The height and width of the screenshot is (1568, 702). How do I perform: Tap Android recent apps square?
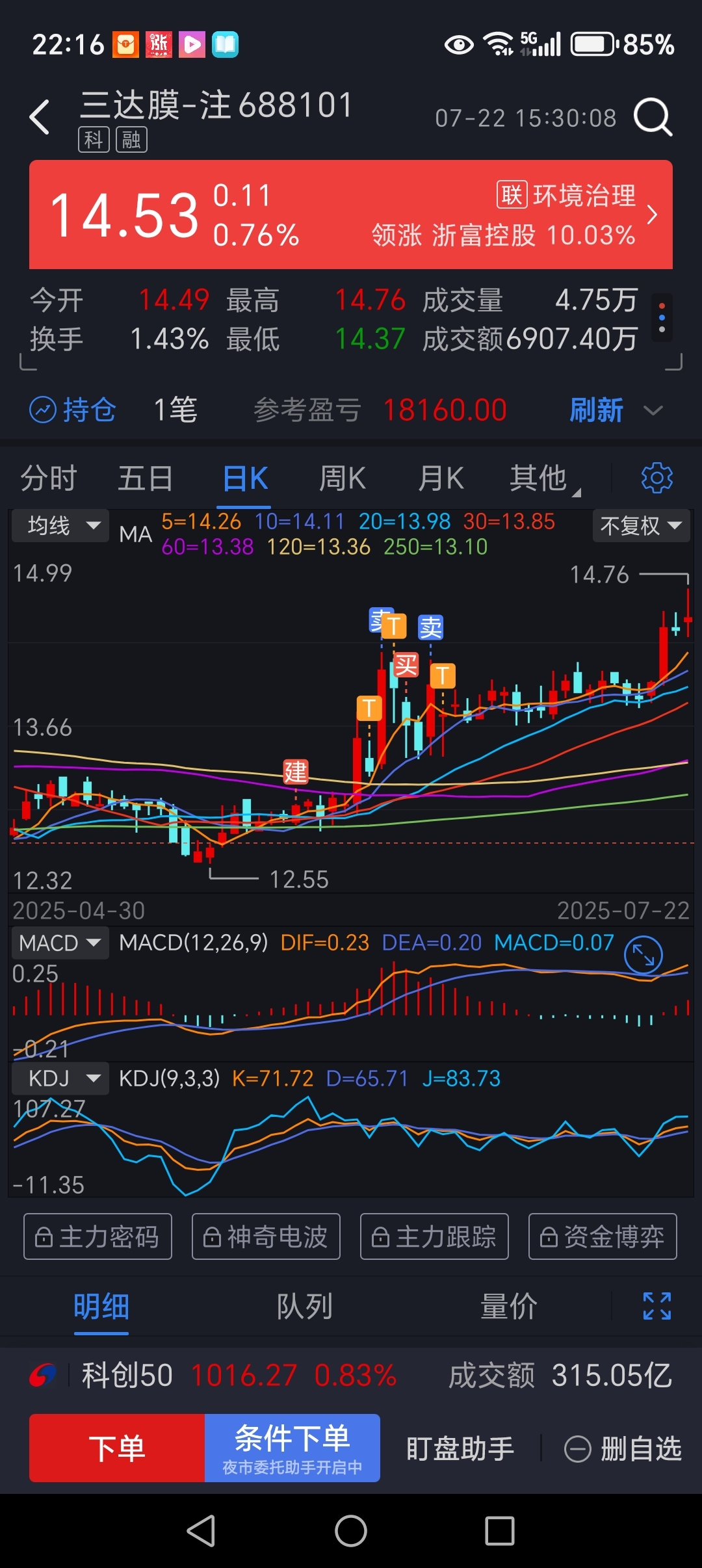500,1531
